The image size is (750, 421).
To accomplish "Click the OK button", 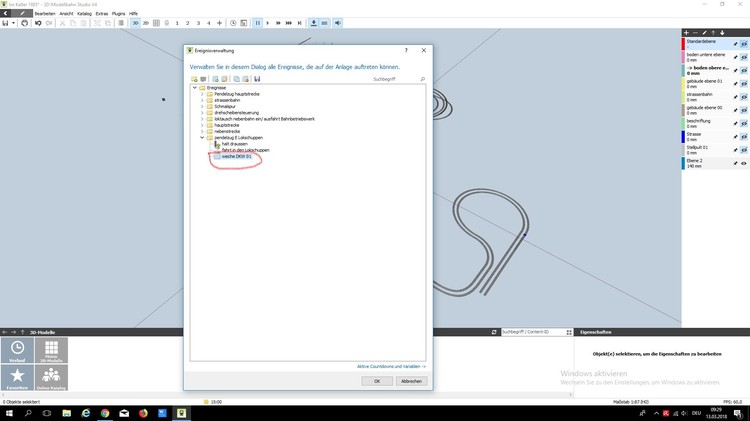I will click(377, 381).
